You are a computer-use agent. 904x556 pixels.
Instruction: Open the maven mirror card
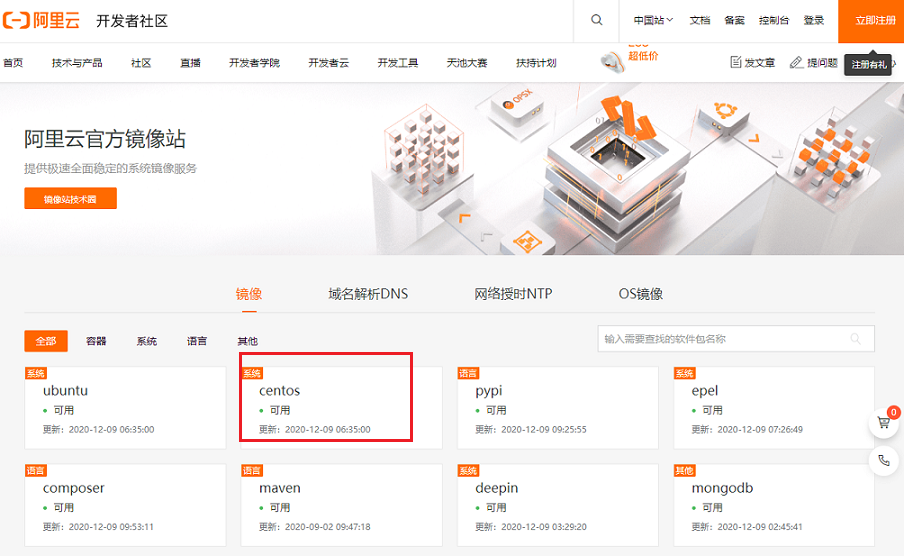coord(341,505)
